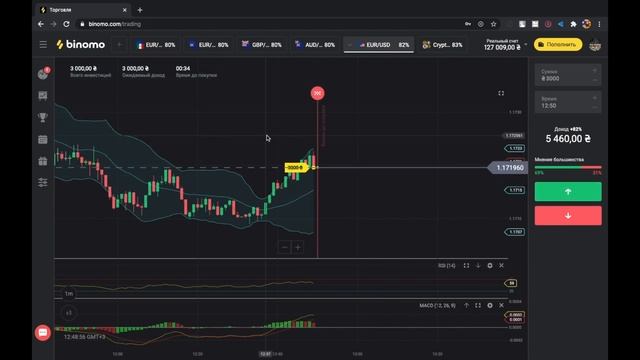Image resolution: width=640 pixels, height=360 pixels.
Task: Open the red support chat bubble
Action: (43, 333)
